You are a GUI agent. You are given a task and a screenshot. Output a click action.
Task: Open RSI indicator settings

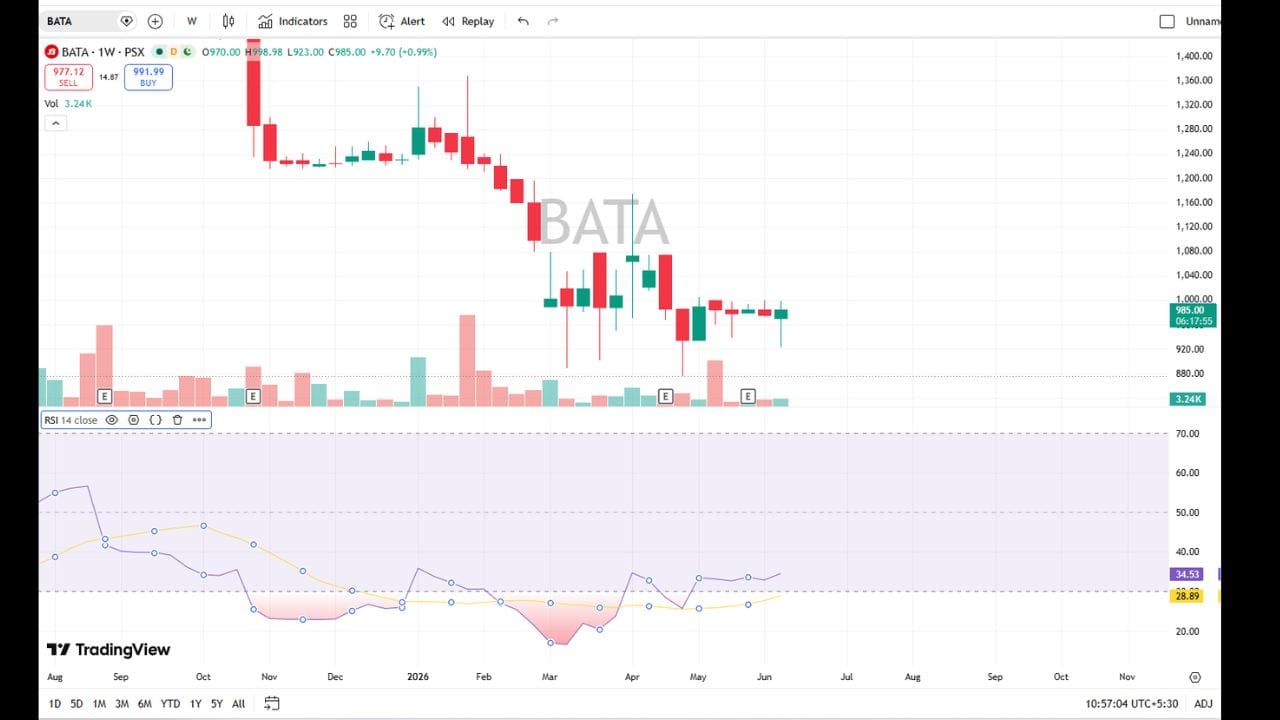point(133,420)
